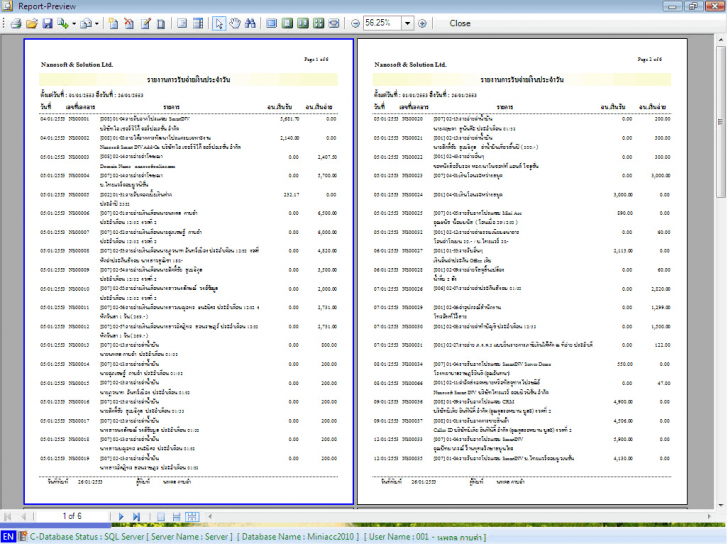Image resolution: width=728 pixels, height=546 pixels.
Task: Click the yellow report title banner on page 2
Action: 522,79
